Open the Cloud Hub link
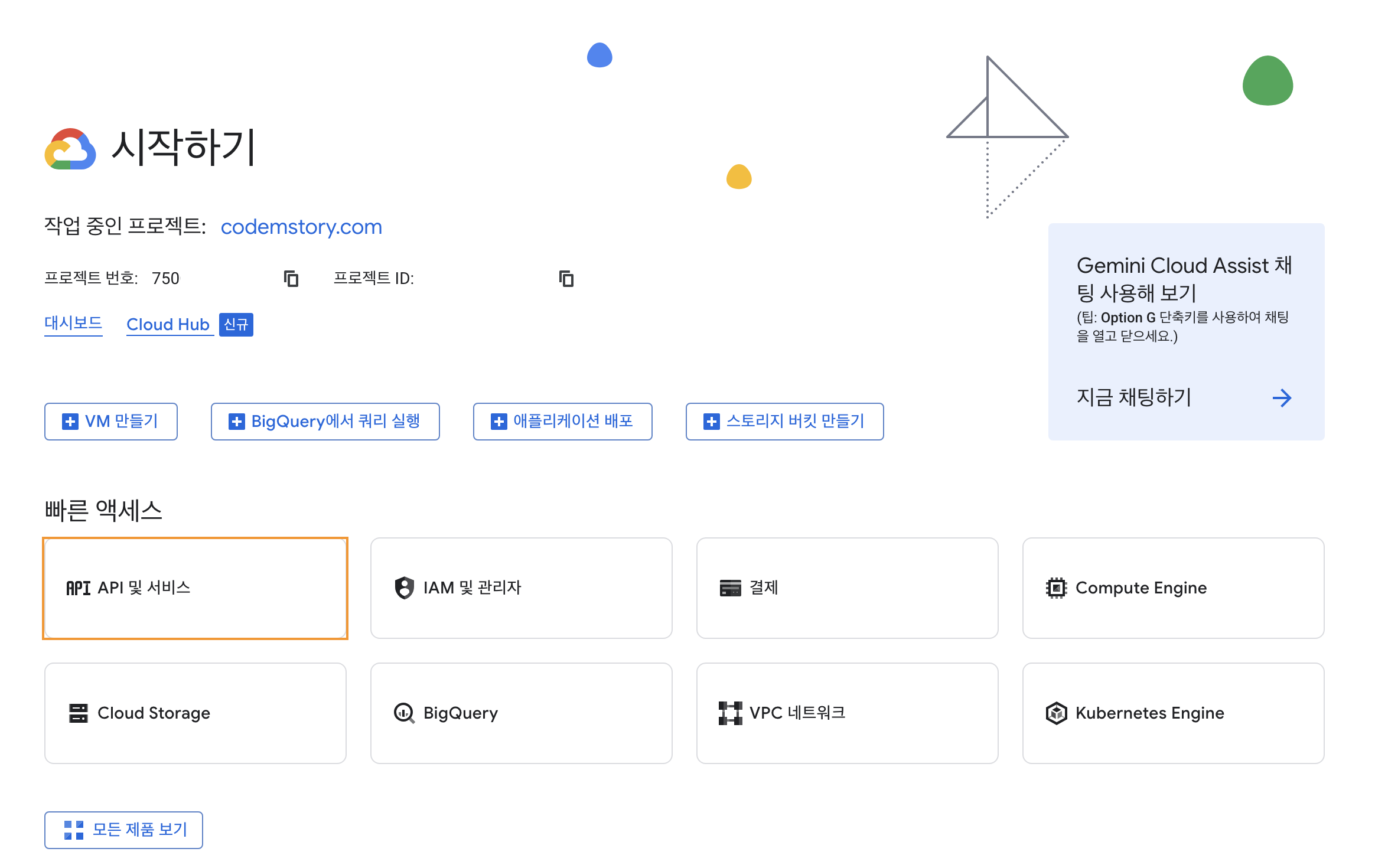This screenshot has width=1375, height=868. 168,325
